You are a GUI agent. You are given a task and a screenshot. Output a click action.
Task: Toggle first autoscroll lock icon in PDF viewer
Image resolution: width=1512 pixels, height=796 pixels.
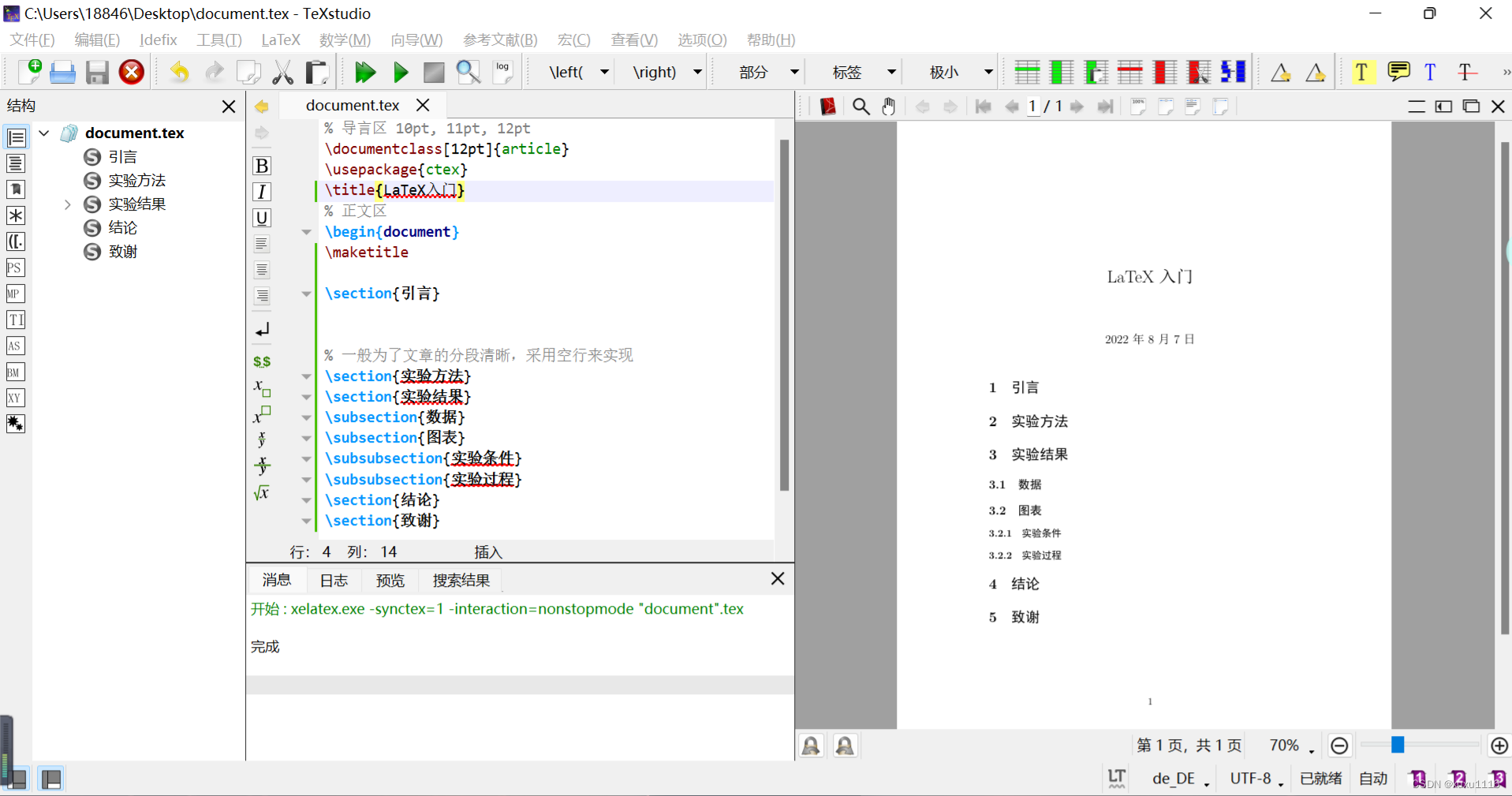pyautogui.click(x=812, y=746)
